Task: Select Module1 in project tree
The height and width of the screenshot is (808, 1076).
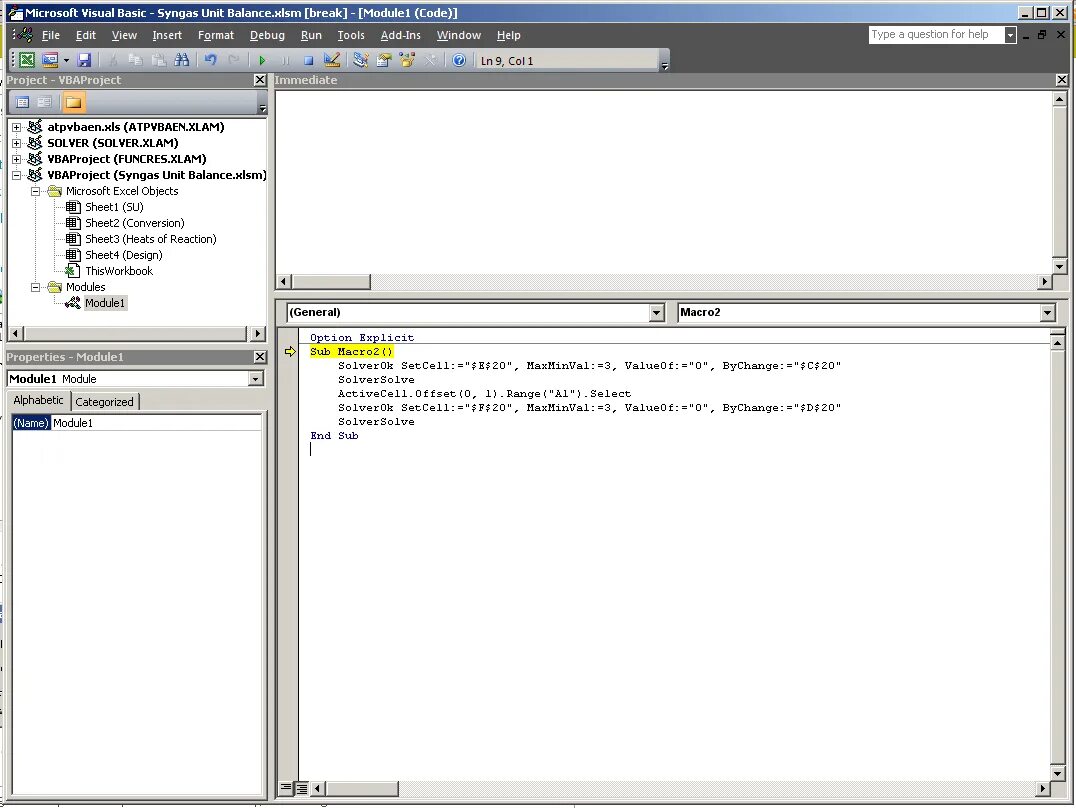Action: (x=104, y=303)
